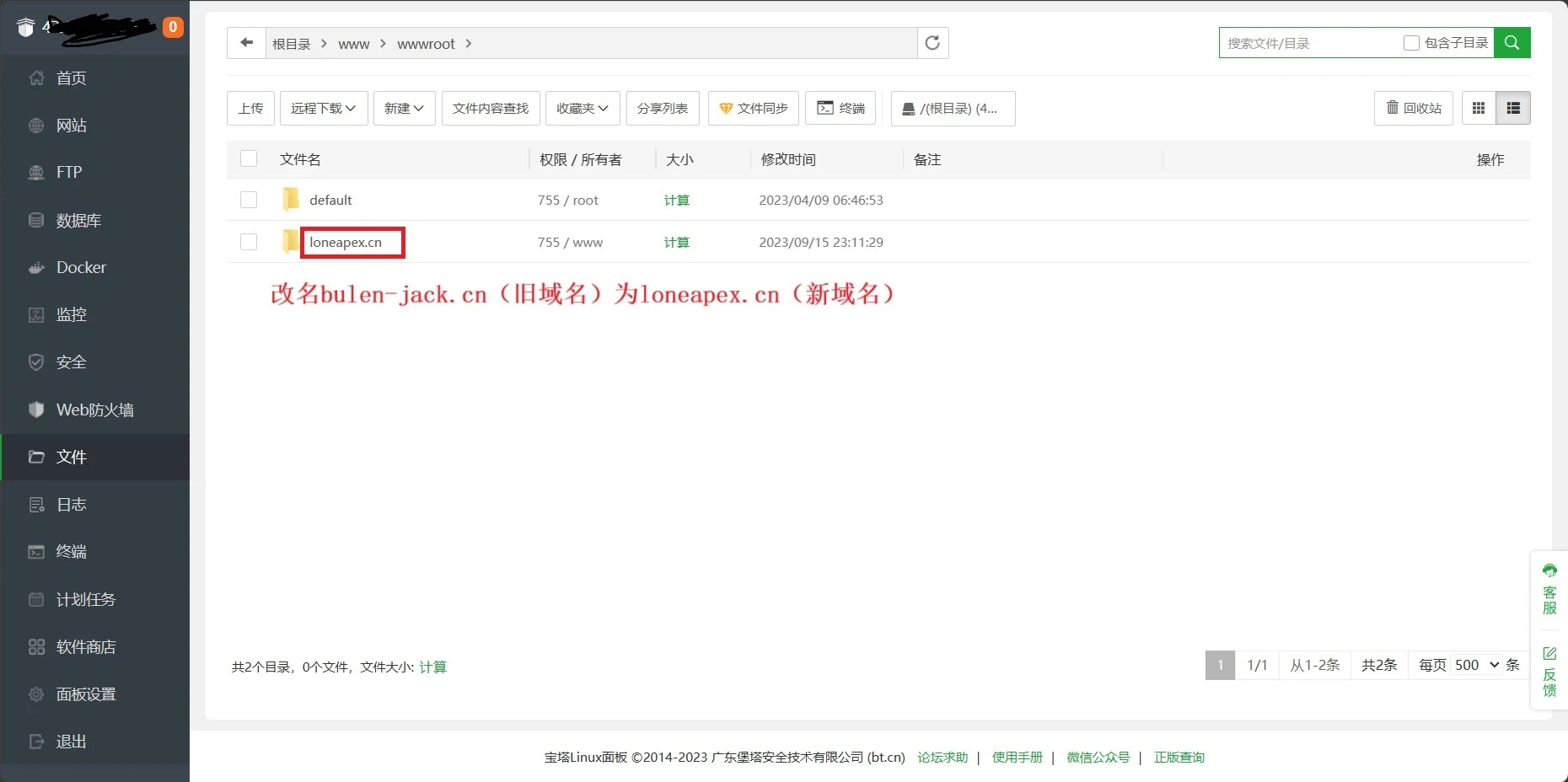The image size is (1568, 782).
Task: Check the 包含子目录 checkbox
Action: [x=1411, y=43]
